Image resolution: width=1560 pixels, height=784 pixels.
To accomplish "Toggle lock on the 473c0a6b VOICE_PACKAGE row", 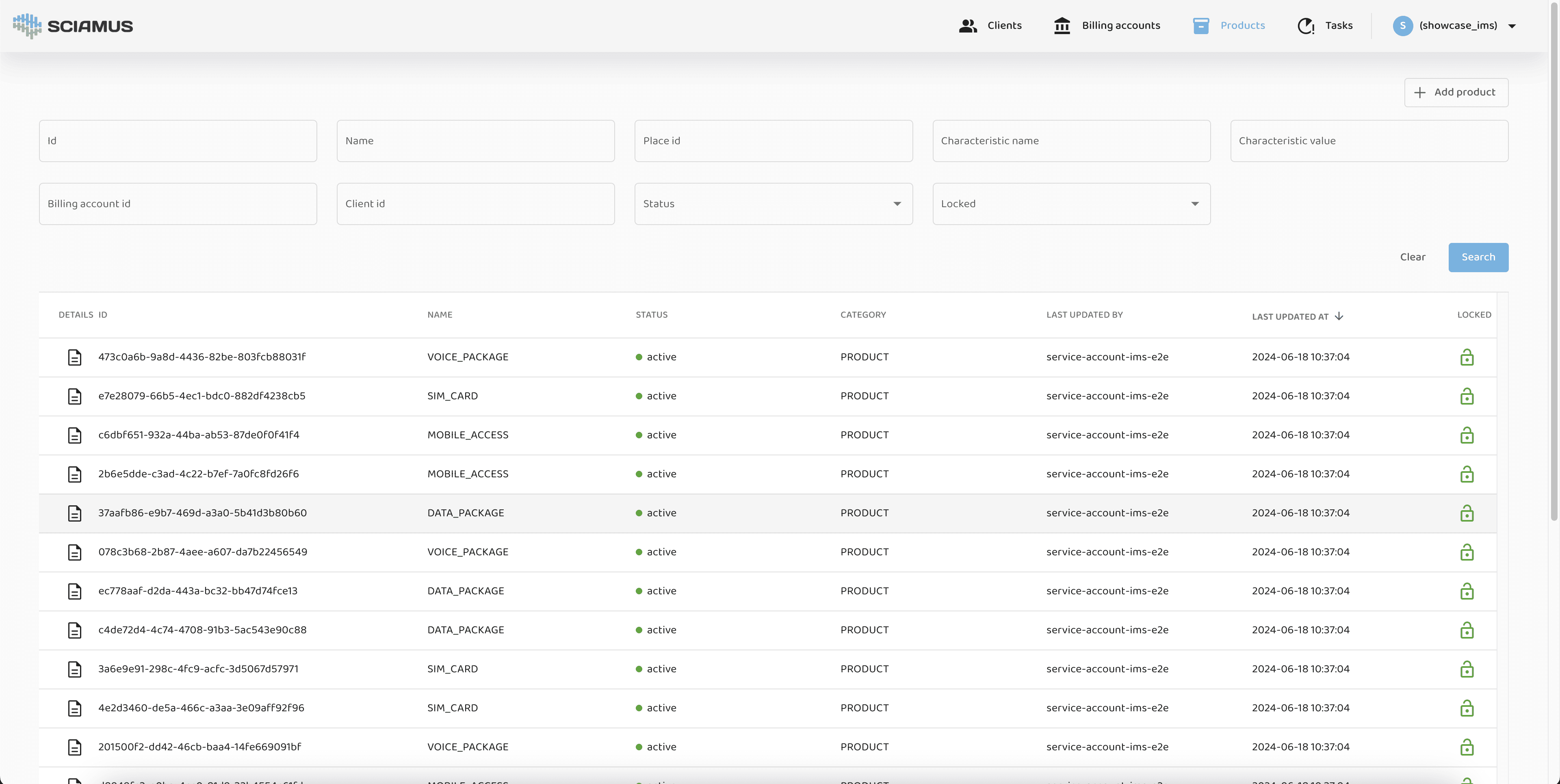I will pyautogui.click(x=1466, y=357).
